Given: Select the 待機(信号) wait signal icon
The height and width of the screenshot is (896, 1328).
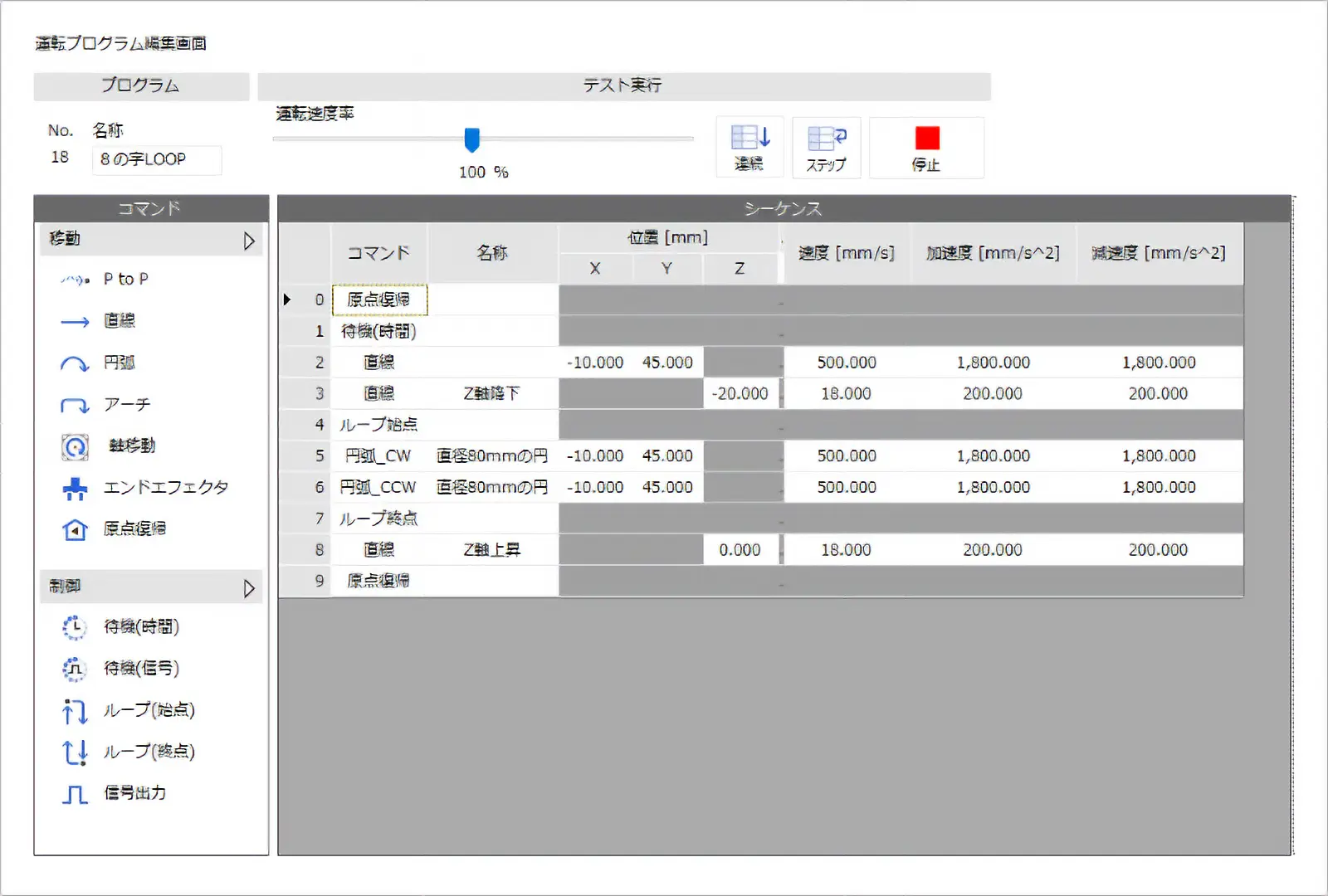Looking at the screenshot, I should coord(75,669).
